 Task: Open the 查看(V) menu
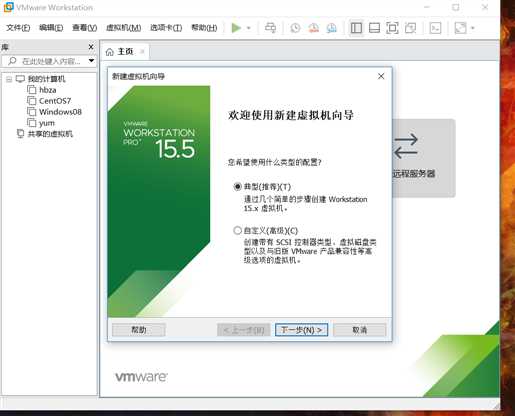tap(85, 28)
